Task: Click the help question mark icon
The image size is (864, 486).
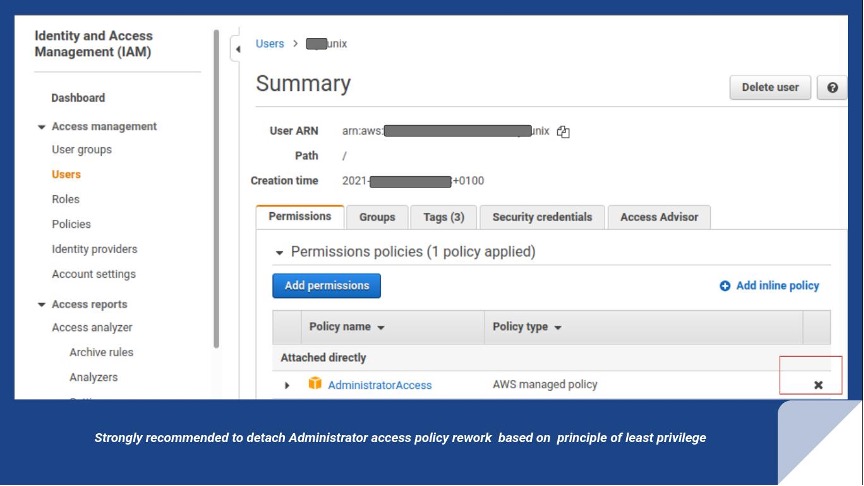Action: (x=832, y=87)
